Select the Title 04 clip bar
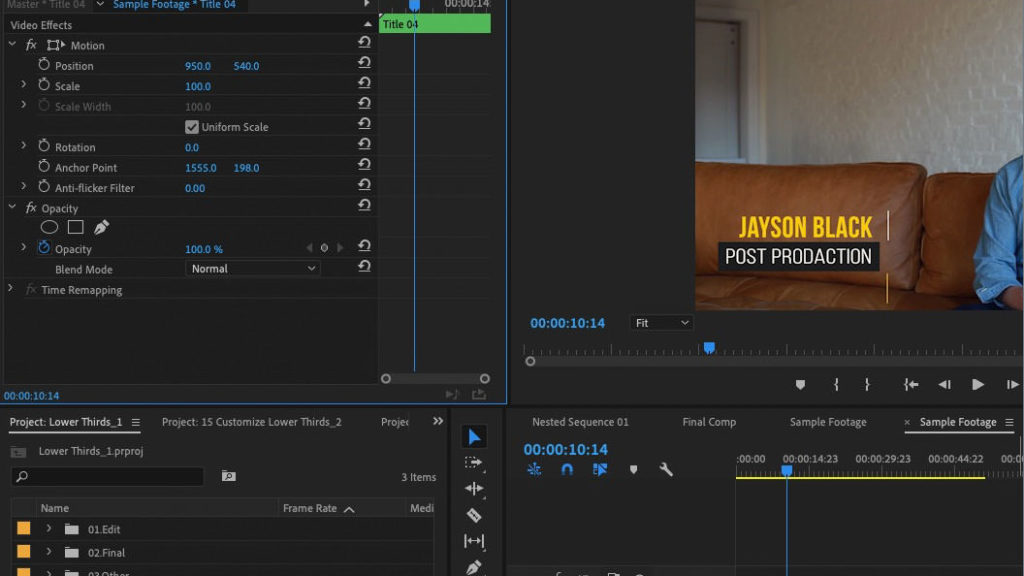 435,24
